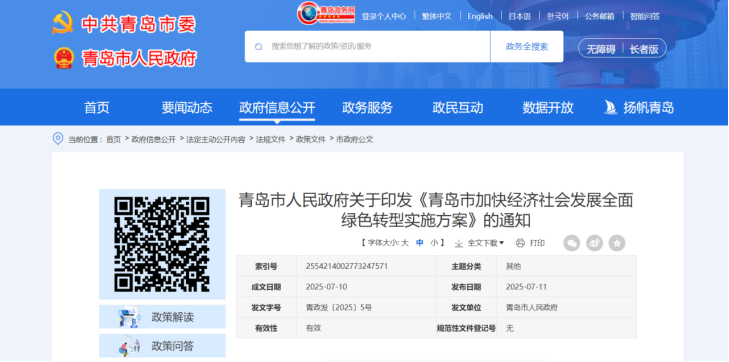The image size is (729, 362).
Task: Open the 政民互动 navigation tab
Action: click(457, 108)
